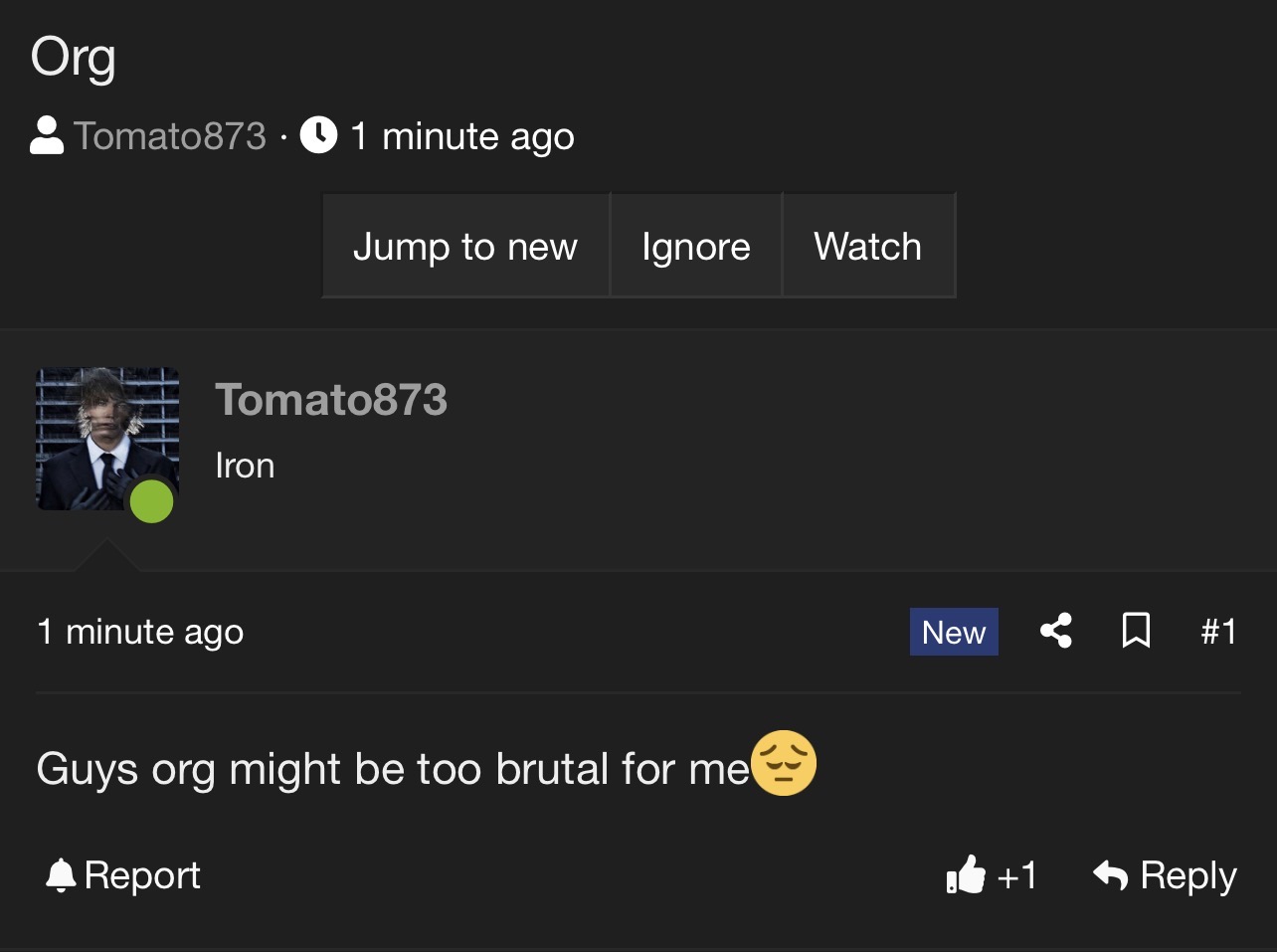Image resolution: width=1277 pixels, height=952 pixels.
Task: Click the share post icon
Action: click(1056, 631)
